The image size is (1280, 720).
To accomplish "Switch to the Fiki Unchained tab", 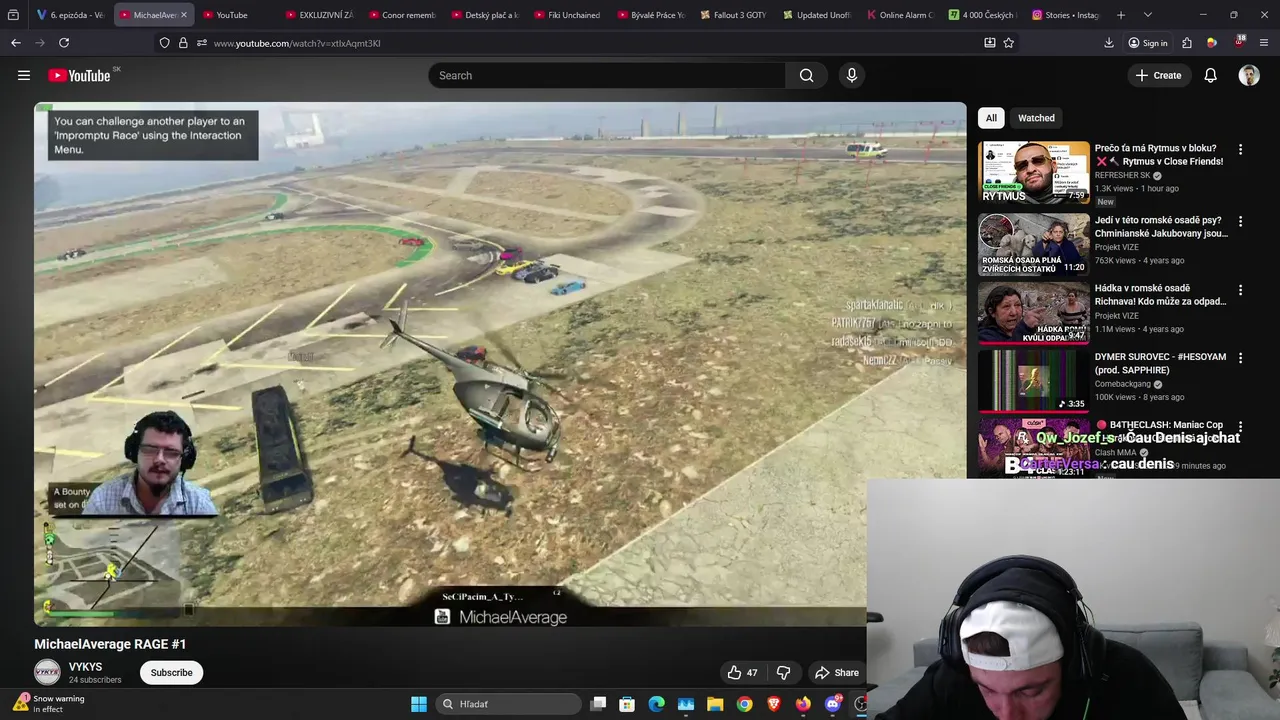I will (x=566, y=15).
